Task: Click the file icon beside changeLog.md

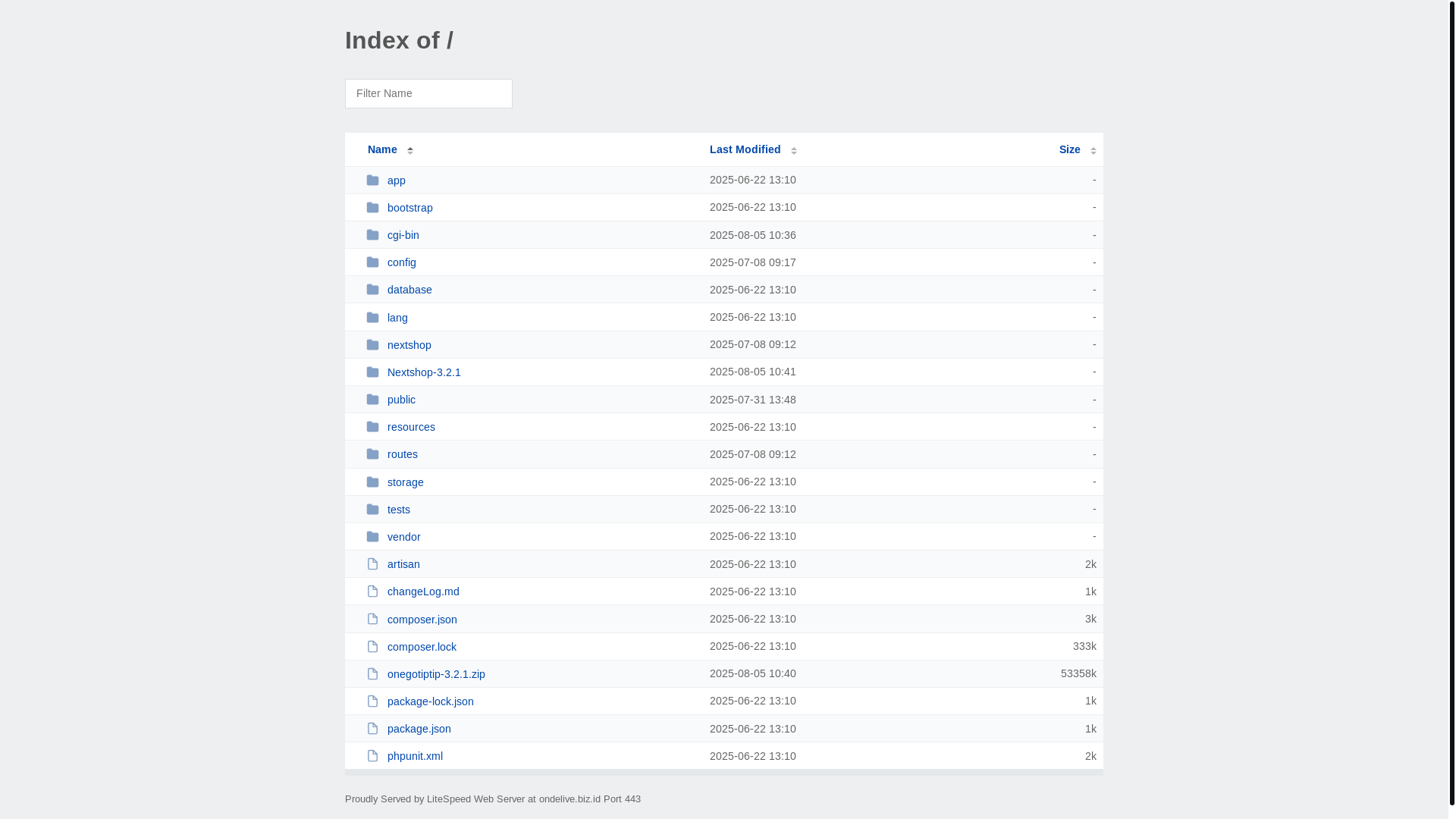Action: pos(372,591)
